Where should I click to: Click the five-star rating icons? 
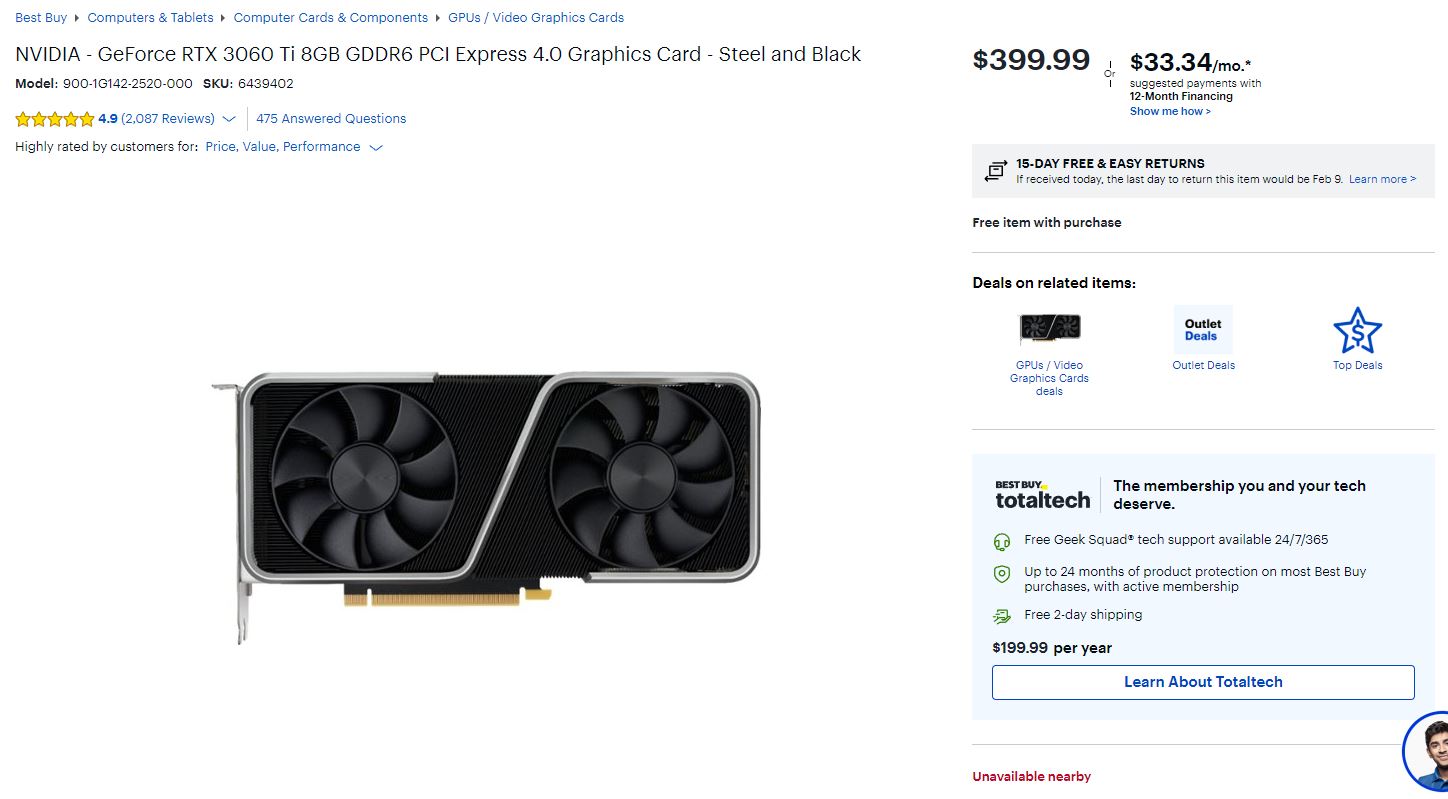coord(55,119)
